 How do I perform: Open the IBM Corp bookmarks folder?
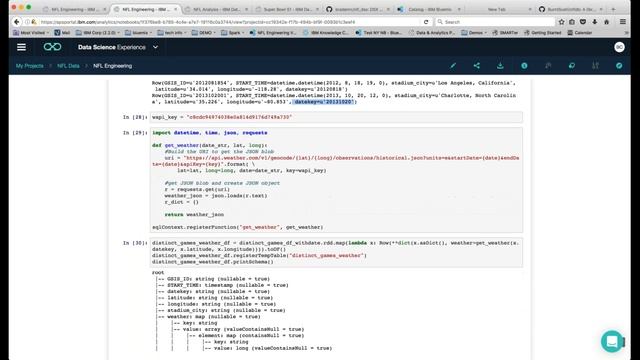coord(98,33)
